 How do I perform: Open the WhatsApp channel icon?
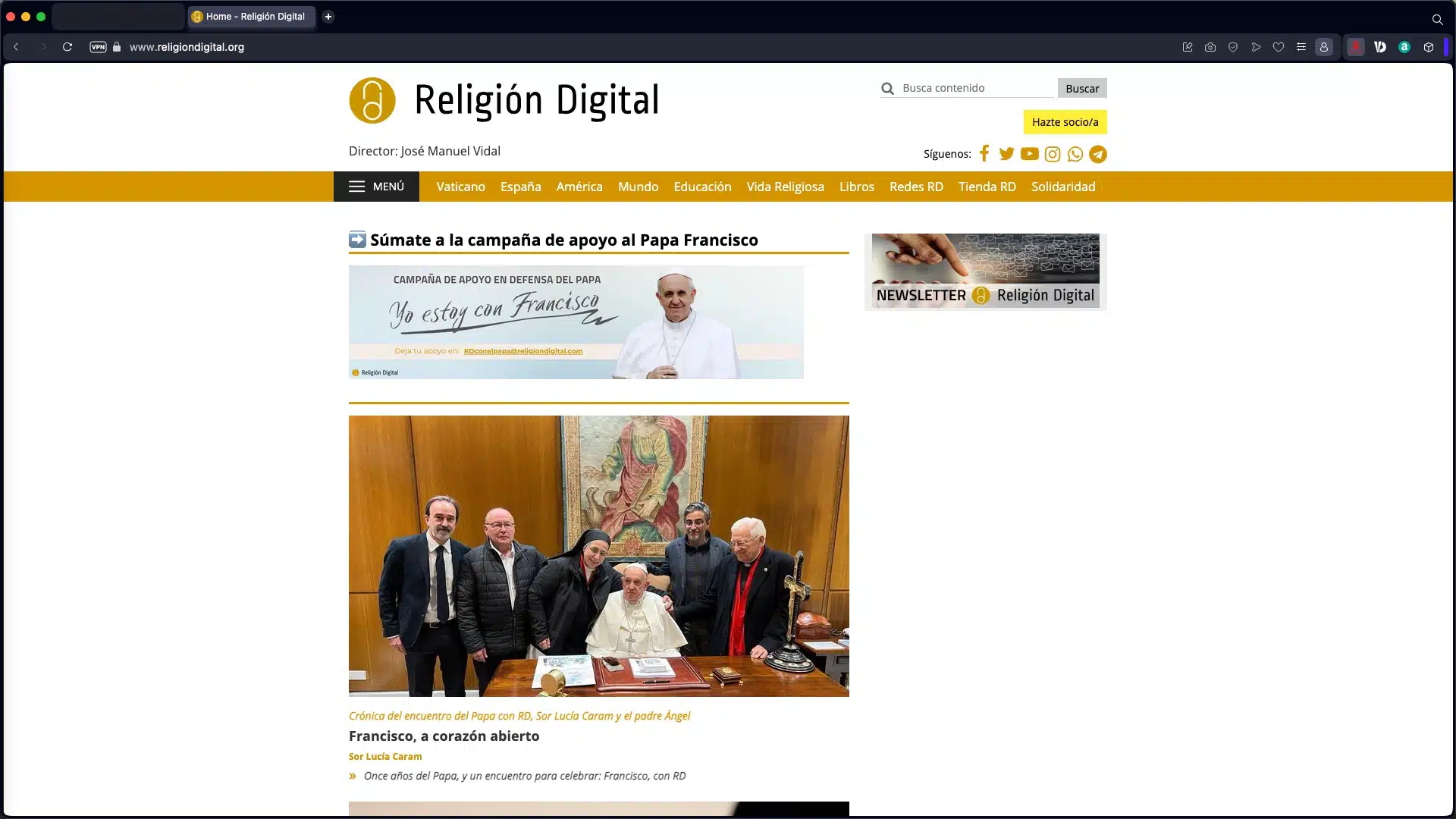coord(1075,154)
